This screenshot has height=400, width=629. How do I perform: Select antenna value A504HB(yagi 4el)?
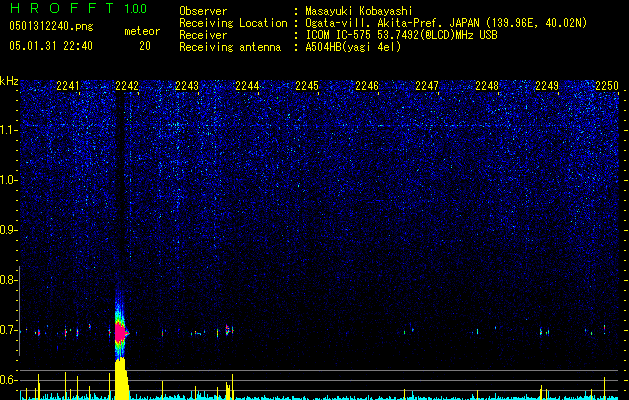point(353,47)
